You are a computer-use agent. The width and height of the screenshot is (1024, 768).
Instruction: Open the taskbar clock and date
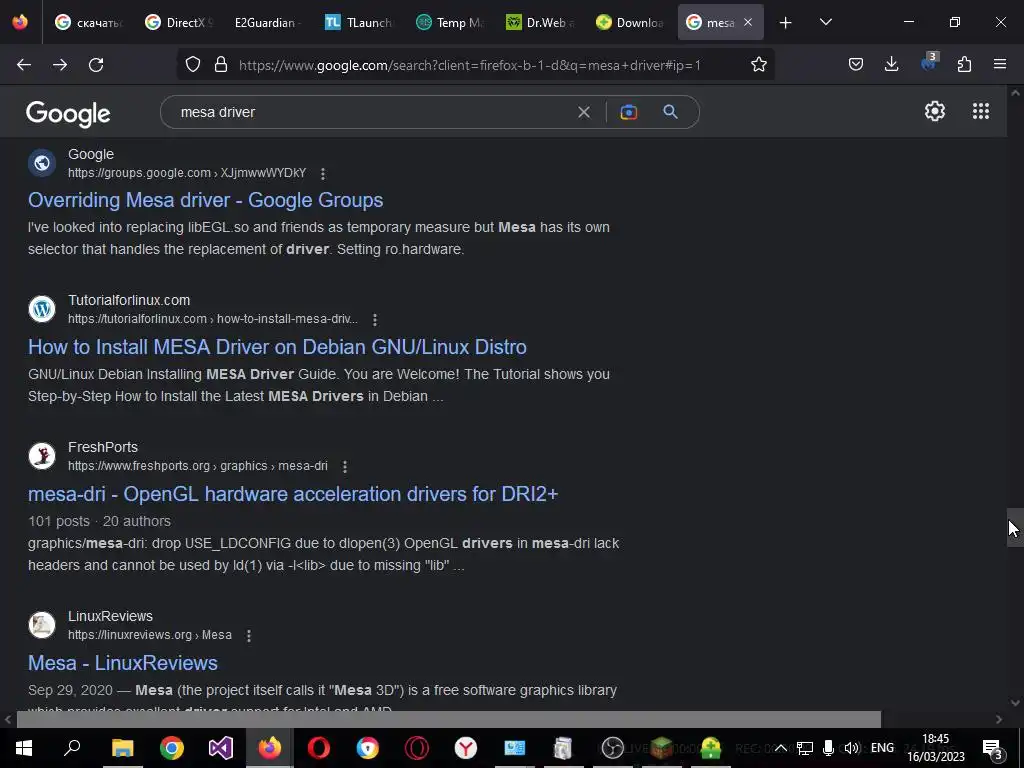[936, 748]
